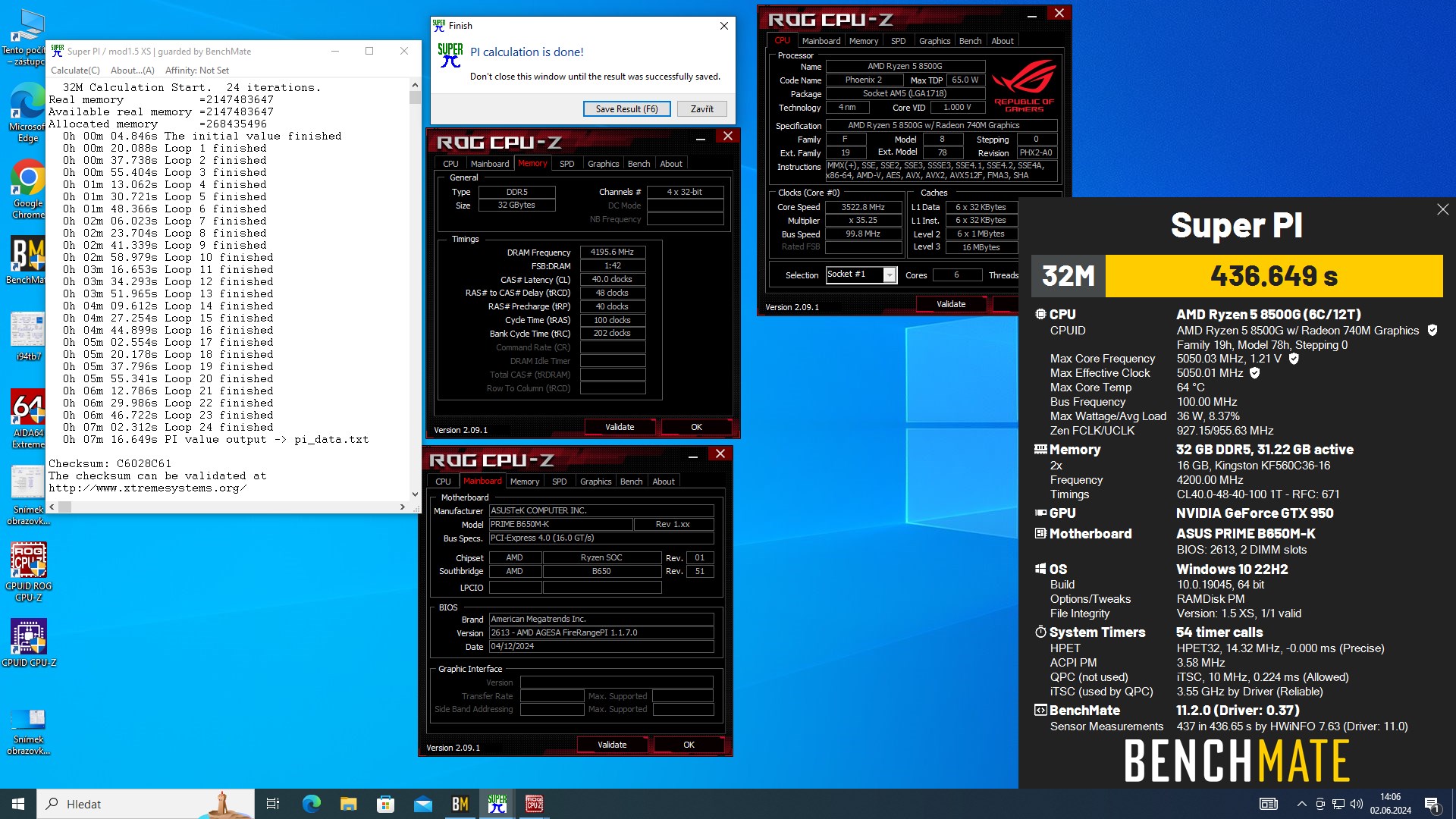Click BIOS version '2613 - AMD AGESA FireRangePI 1.1.7.0'
The image size is (1456, 819).
click(x=601, y=632)
